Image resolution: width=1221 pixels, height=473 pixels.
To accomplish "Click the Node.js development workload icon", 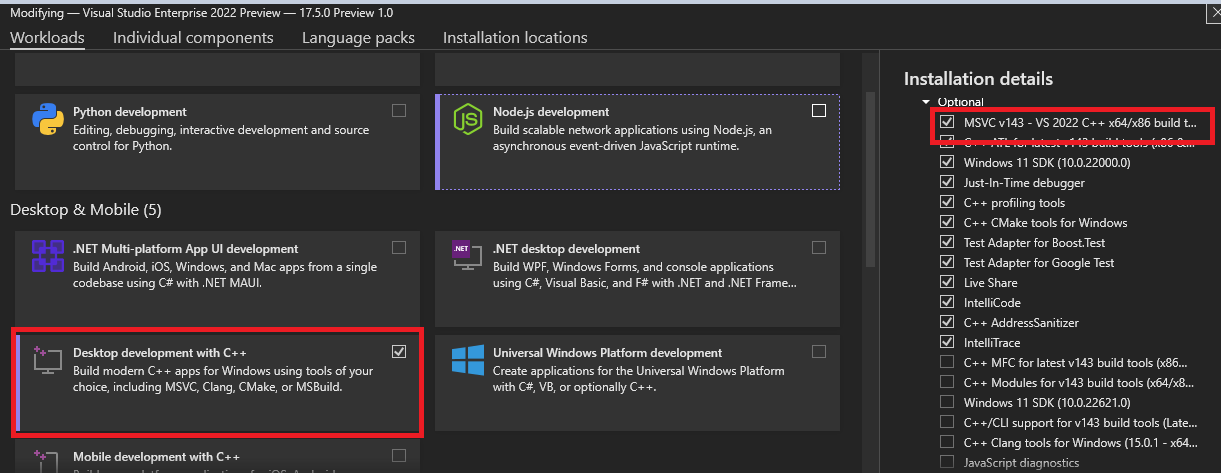I will tap(467, 119).
